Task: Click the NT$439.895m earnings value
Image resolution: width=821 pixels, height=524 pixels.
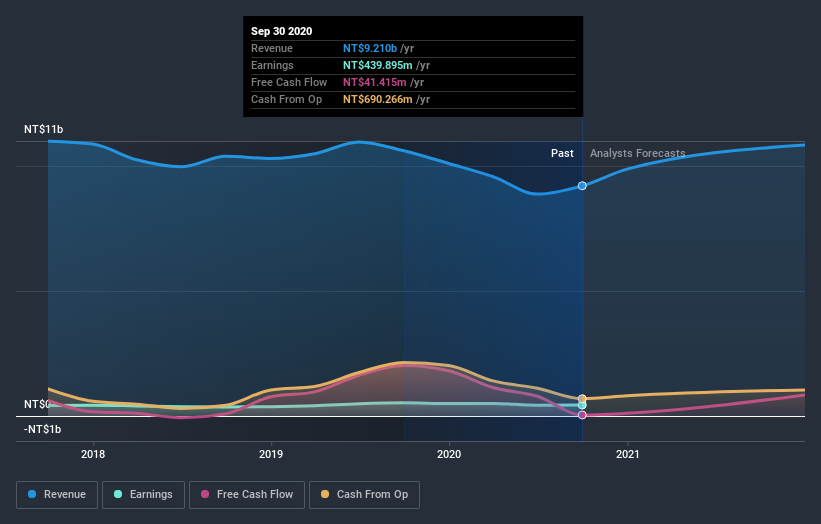Action: pyautogui.click(x=378, y=65)
